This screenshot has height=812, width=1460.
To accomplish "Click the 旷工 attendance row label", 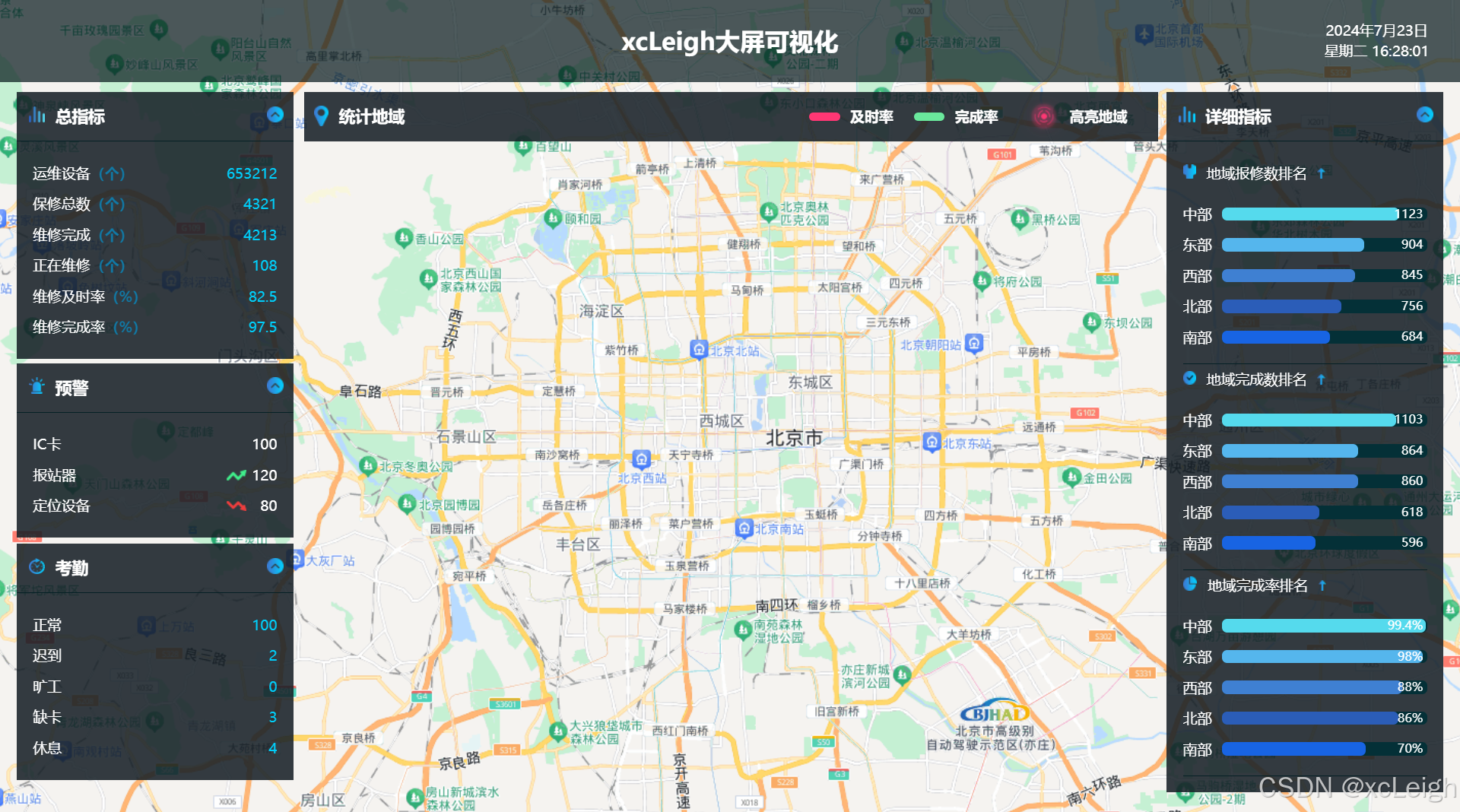I will [x=47, y=687].
